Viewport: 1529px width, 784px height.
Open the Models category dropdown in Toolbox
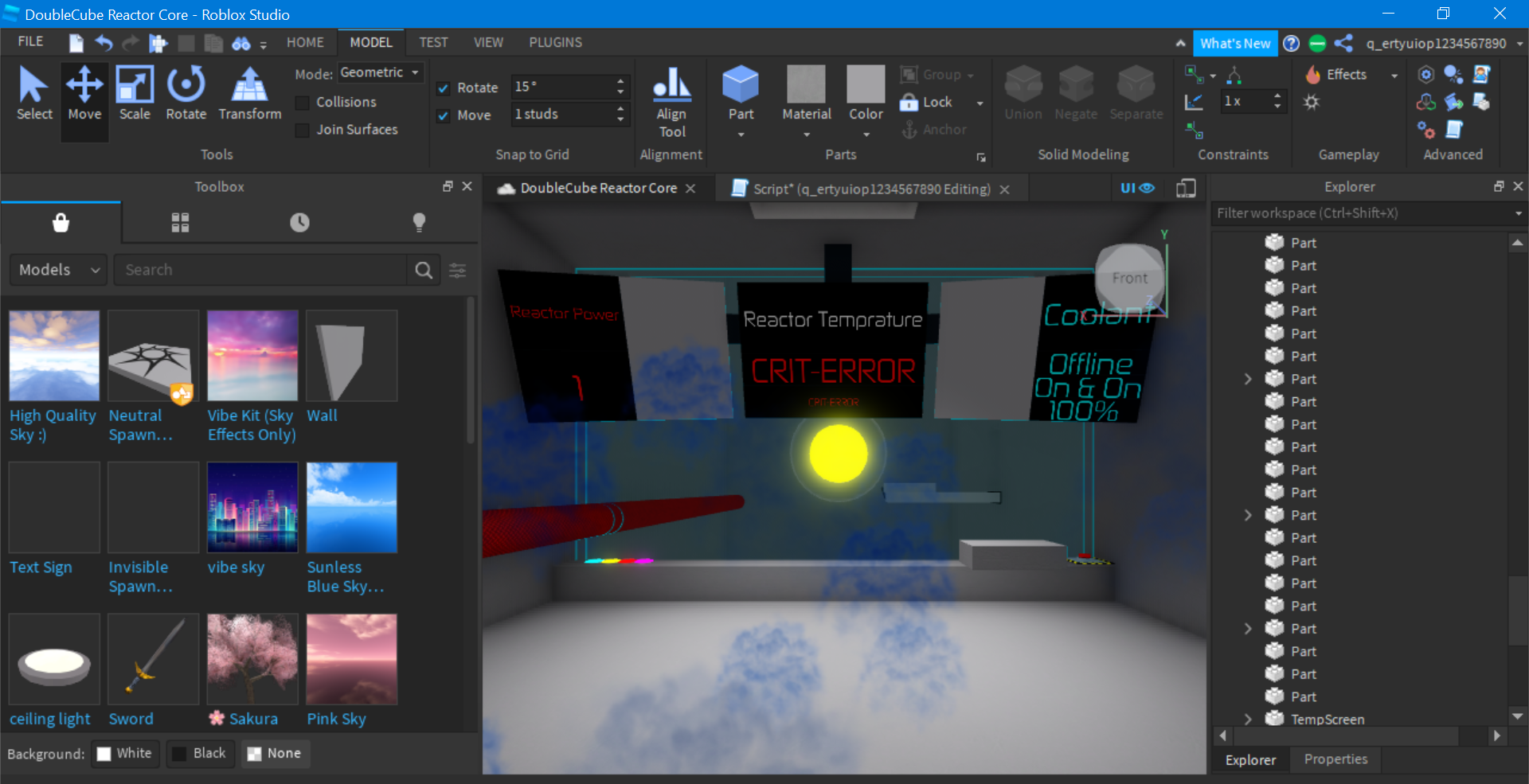(57, 269)
